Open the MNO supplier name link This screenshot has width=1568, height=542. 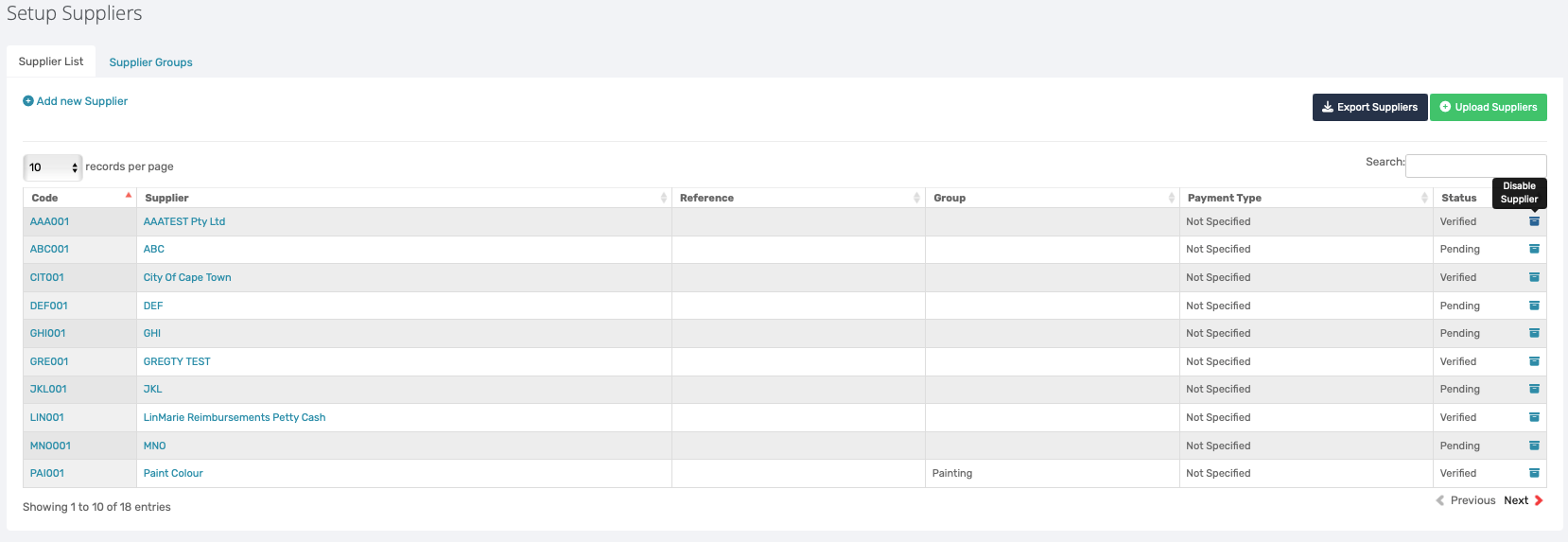click(x=155, y=446)
